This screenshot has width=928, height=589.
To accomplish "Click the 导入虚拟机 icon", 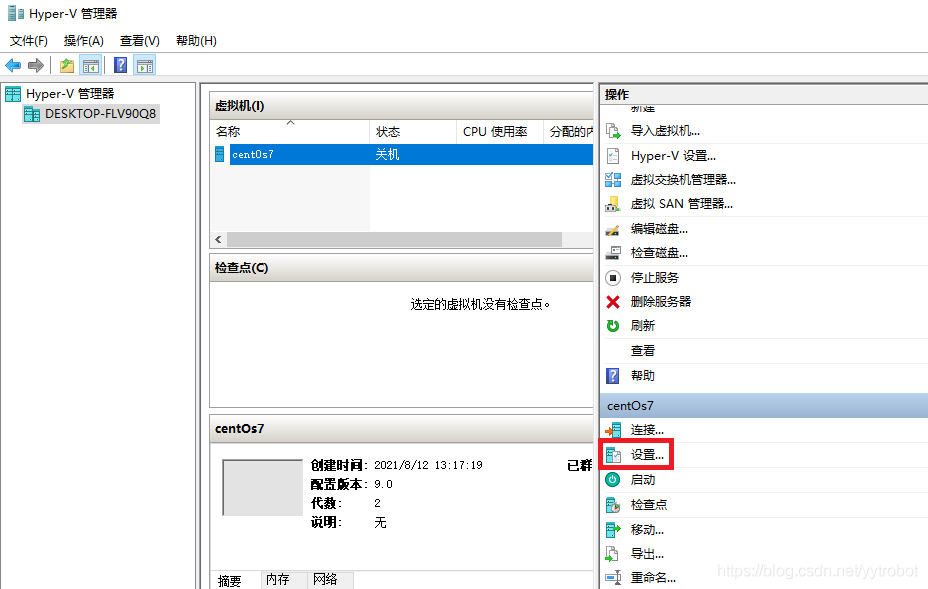I will (x=613, y=131).
